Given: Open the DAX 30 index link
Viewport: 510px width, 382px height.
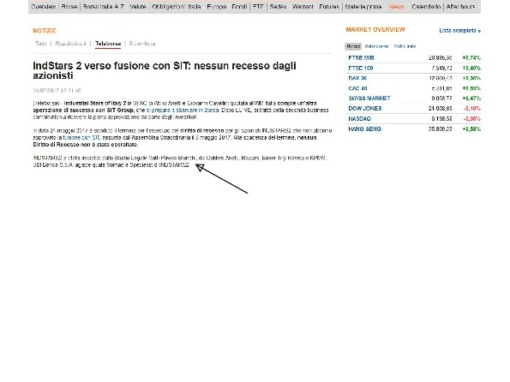Looking at the screenshot, I should (357, 78).
